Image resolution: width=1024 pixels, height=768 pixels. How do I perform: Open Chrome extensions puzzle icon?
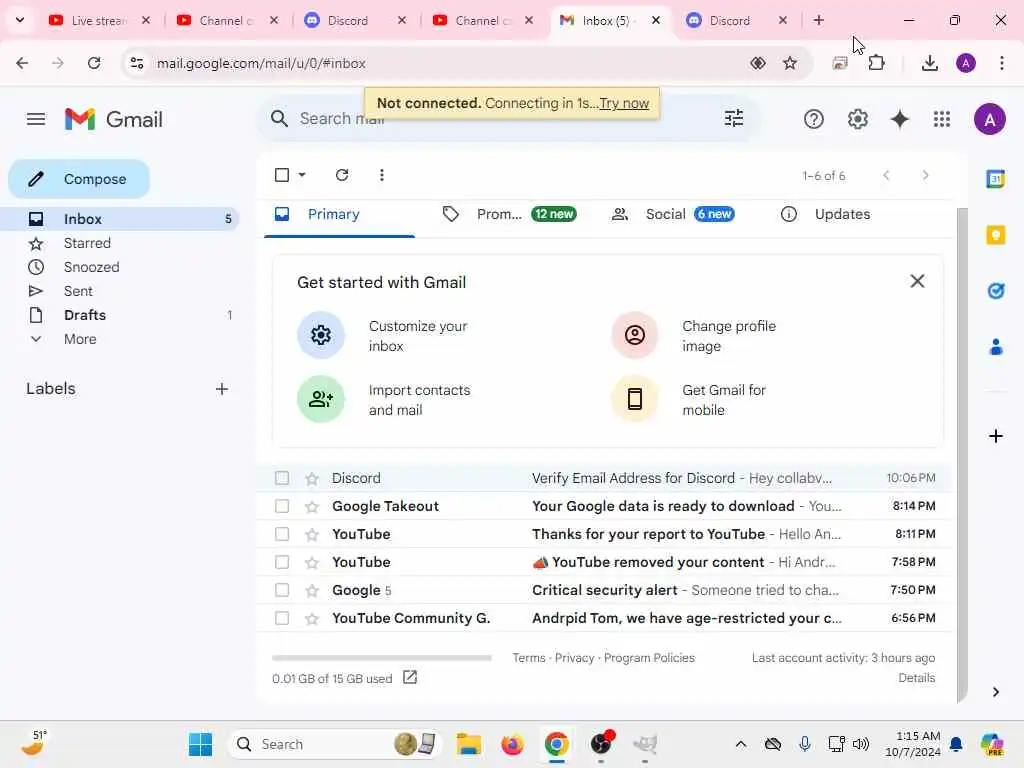pyautogui.click(x=876, y=63)
